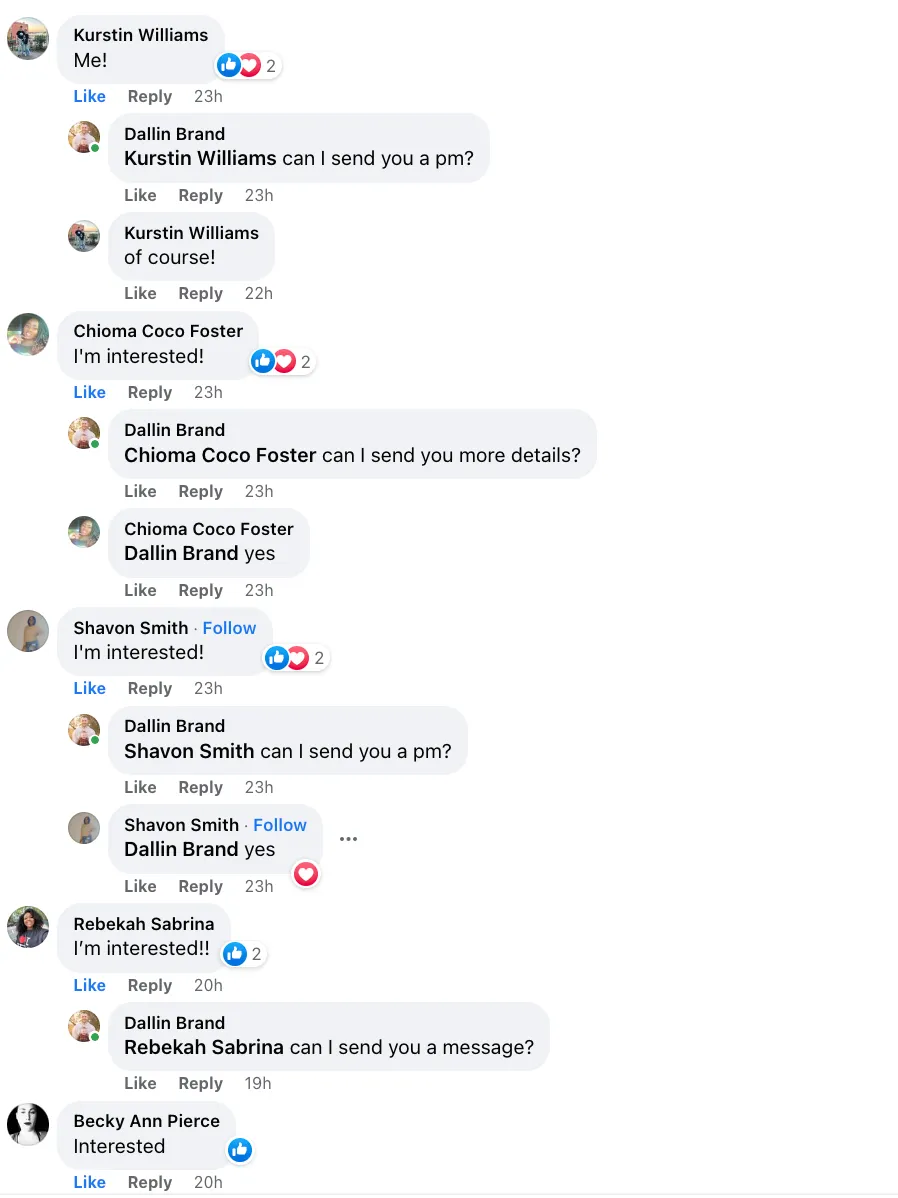Click heart reaction on Shavon Smith's "yes" reply

click(306, 875)
